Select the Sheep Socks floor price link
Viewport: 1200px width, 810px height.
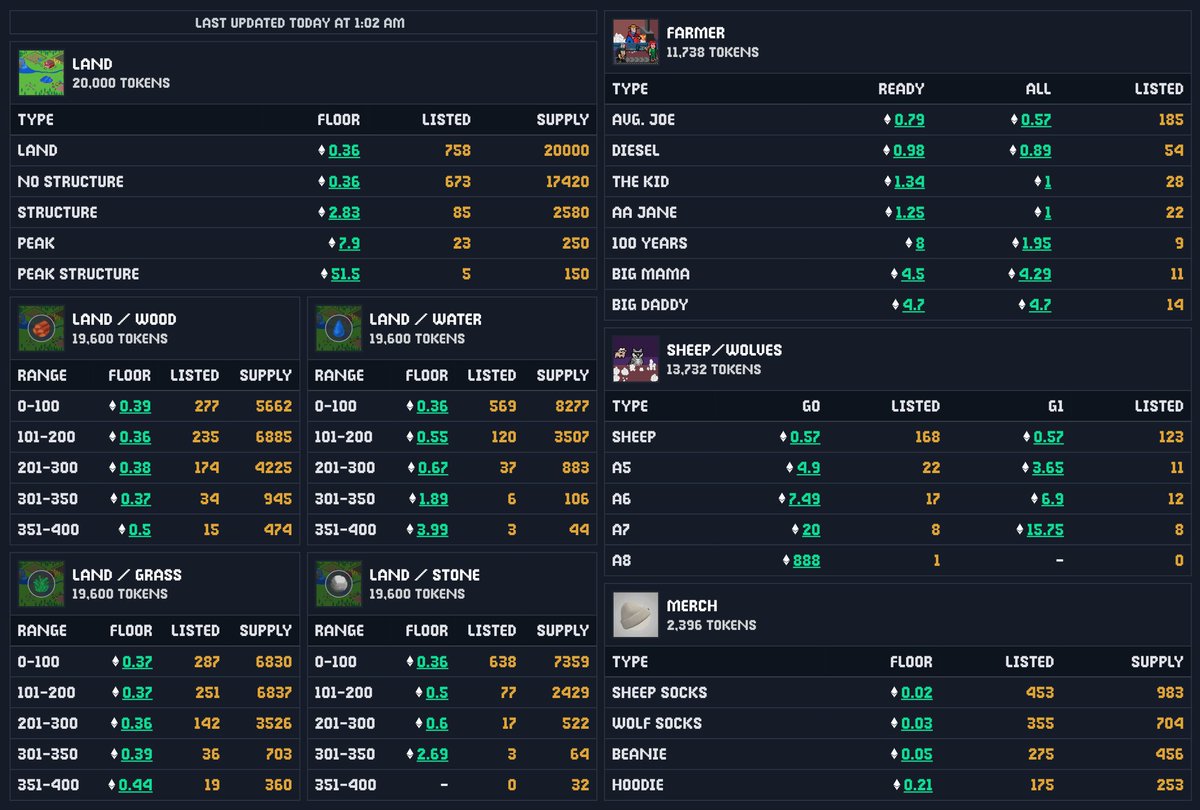point(915,692)
